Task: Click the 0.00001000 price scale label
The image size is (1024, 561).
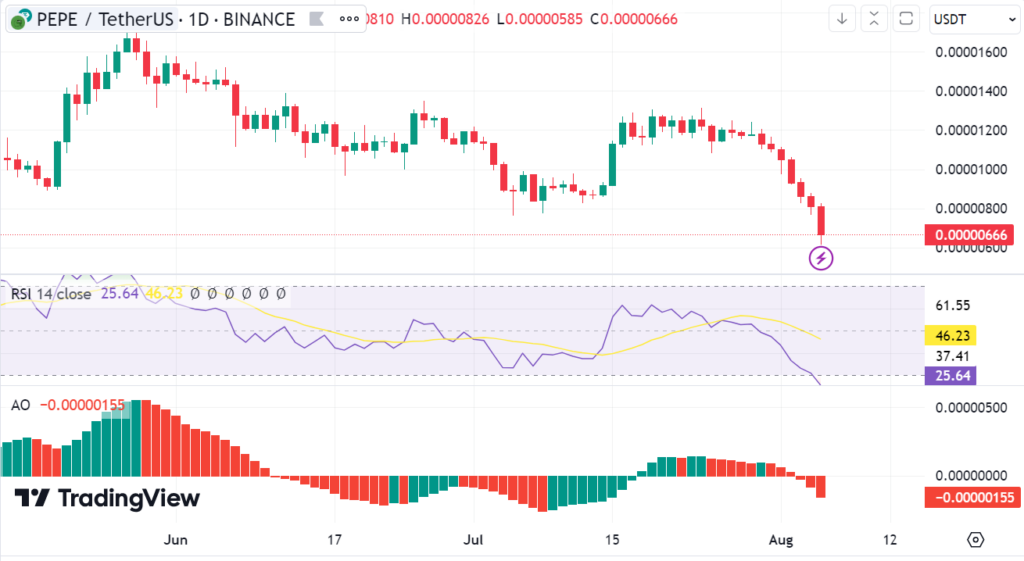Action: pos(971,170)
